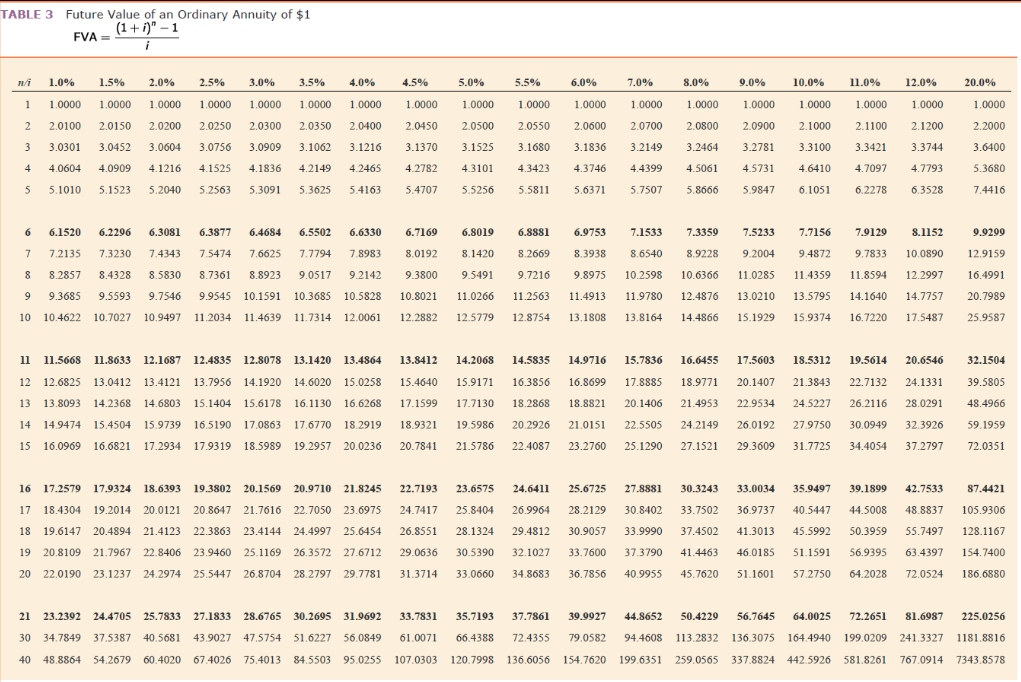Click the value 39.5805
Screen dimensions: 1021x682
pos(986,382)
